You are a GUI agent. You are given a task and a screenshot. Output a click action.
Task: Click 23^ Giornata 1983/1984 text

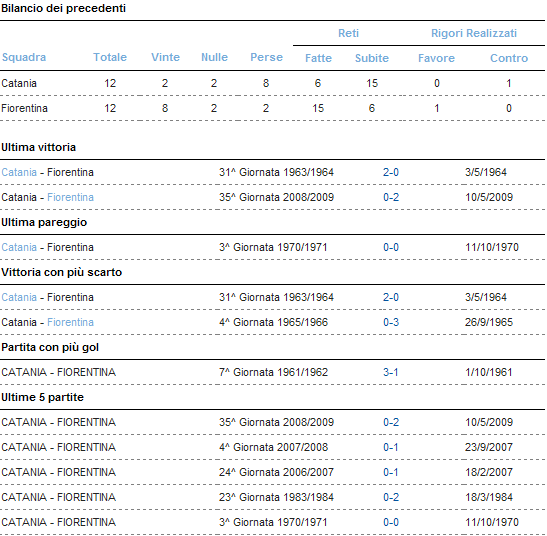click(x=276, y=497)
